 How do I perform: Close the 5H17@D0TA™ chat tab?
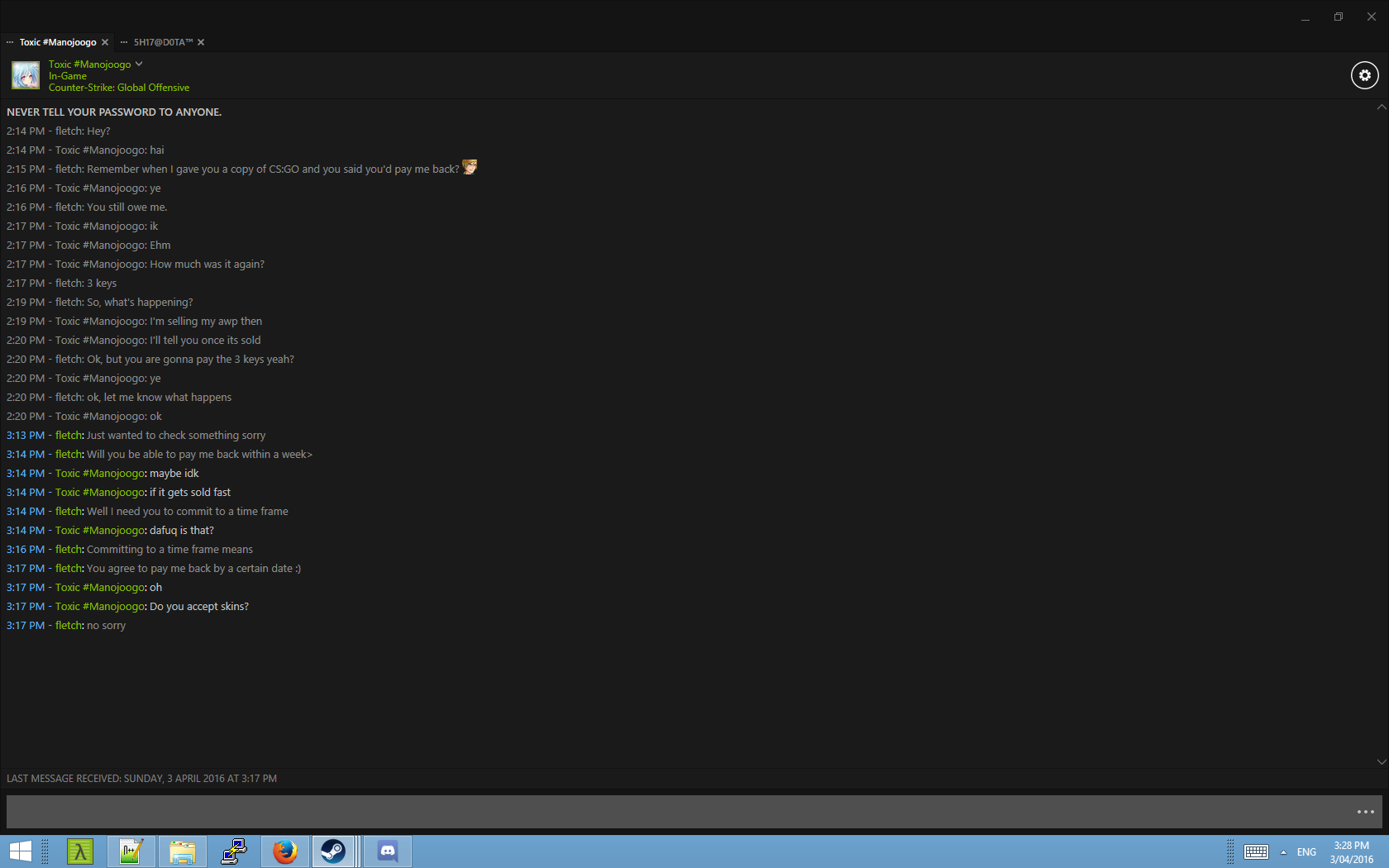tap(201, 42)
